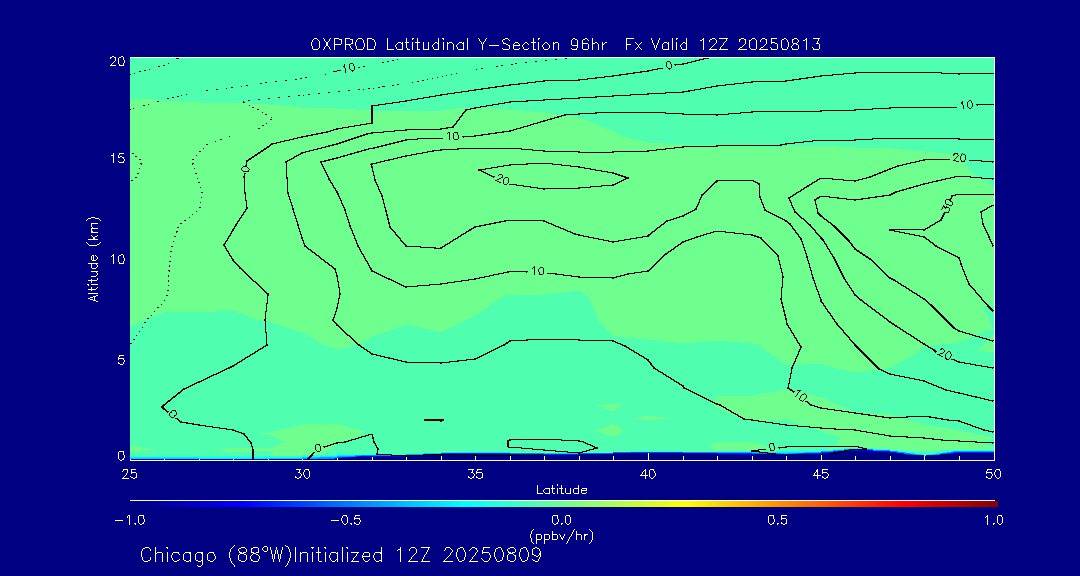Viewport: 1080px width, 576px height.
Task: Click contour label "0" near 2 km at latitude 26
Action: click(x=173, y=414)
